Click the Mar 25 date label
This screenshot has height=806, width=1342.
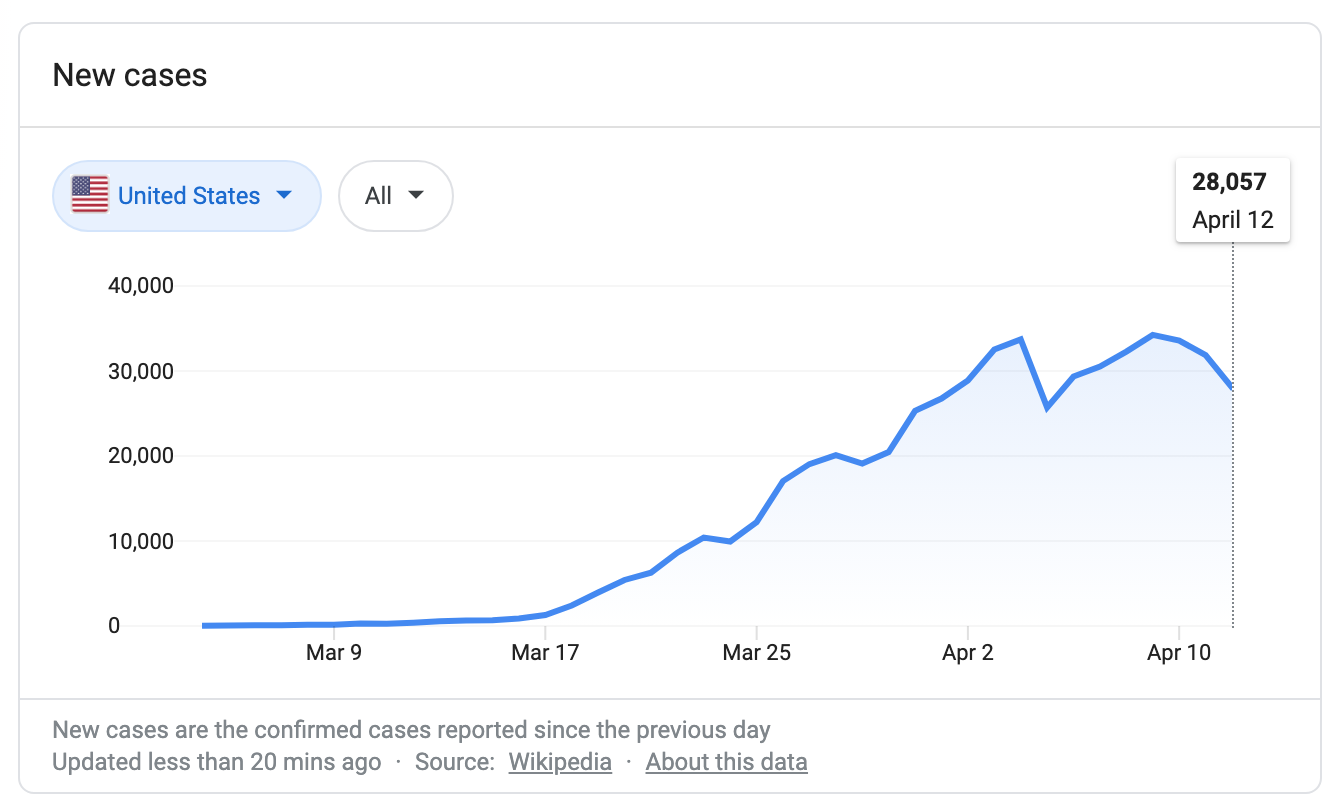[x=757, y=654]
